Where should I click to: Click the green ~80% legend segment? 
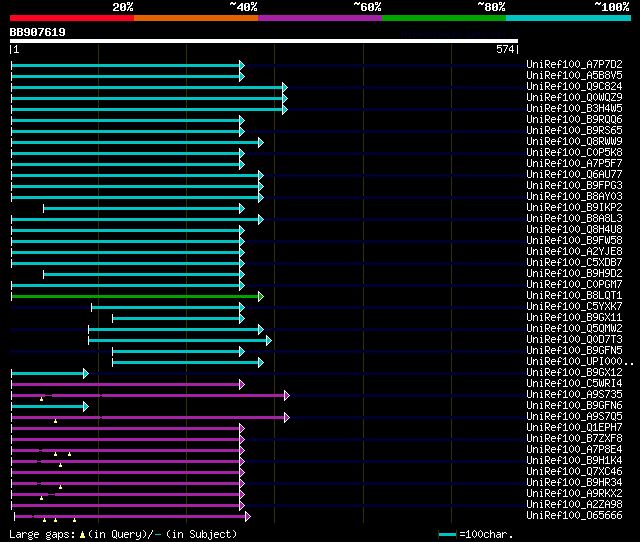[x=444, y=18]
